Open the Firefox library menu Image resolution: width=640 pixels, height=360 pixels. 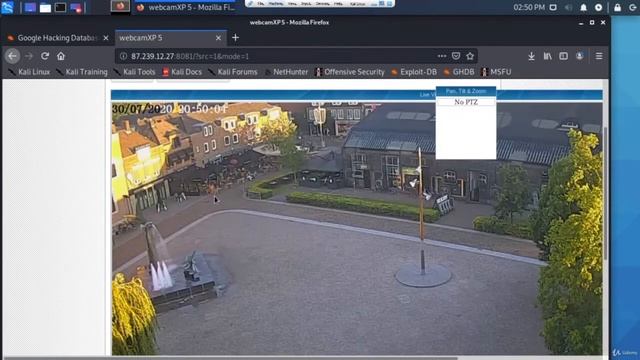point(548,56)
